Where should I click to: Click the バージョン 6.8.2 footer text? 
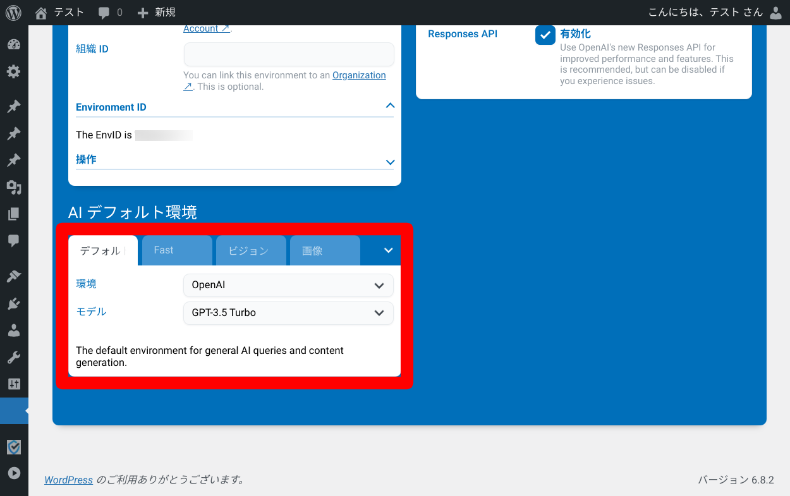point(736,480)
